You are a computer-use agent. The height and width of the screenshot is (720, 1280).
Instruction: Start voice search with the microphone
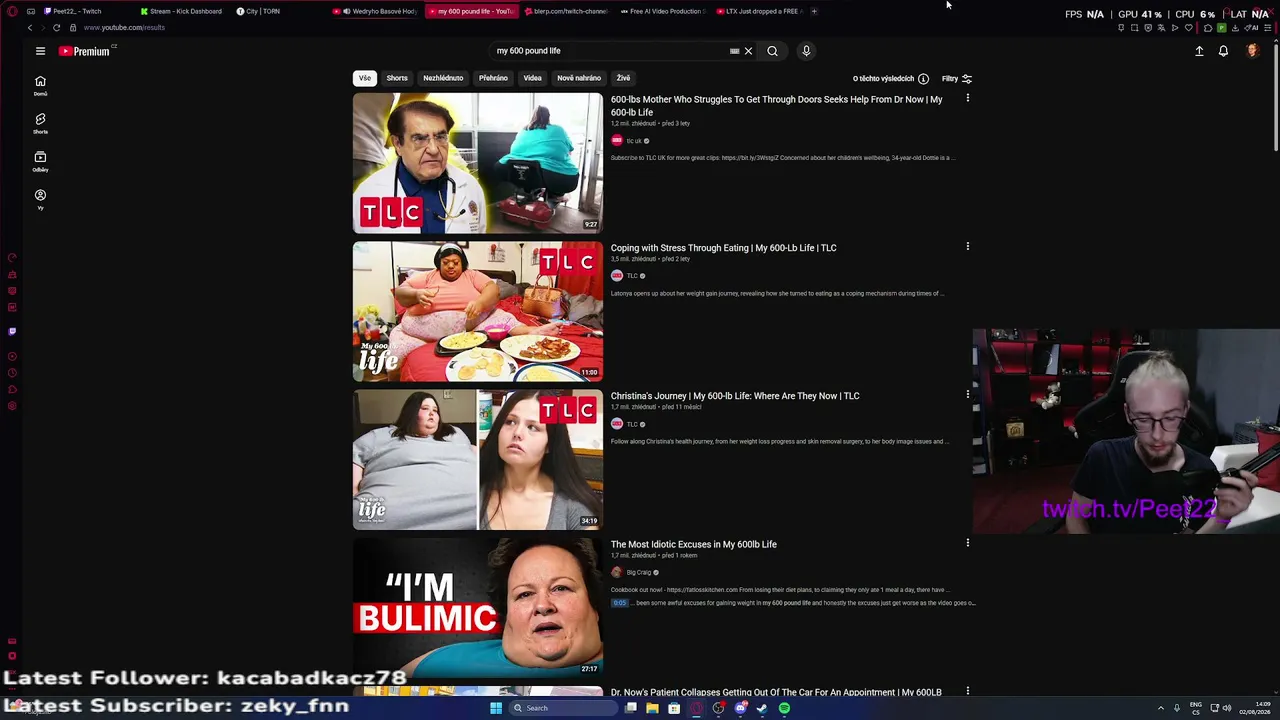point(806,51)
